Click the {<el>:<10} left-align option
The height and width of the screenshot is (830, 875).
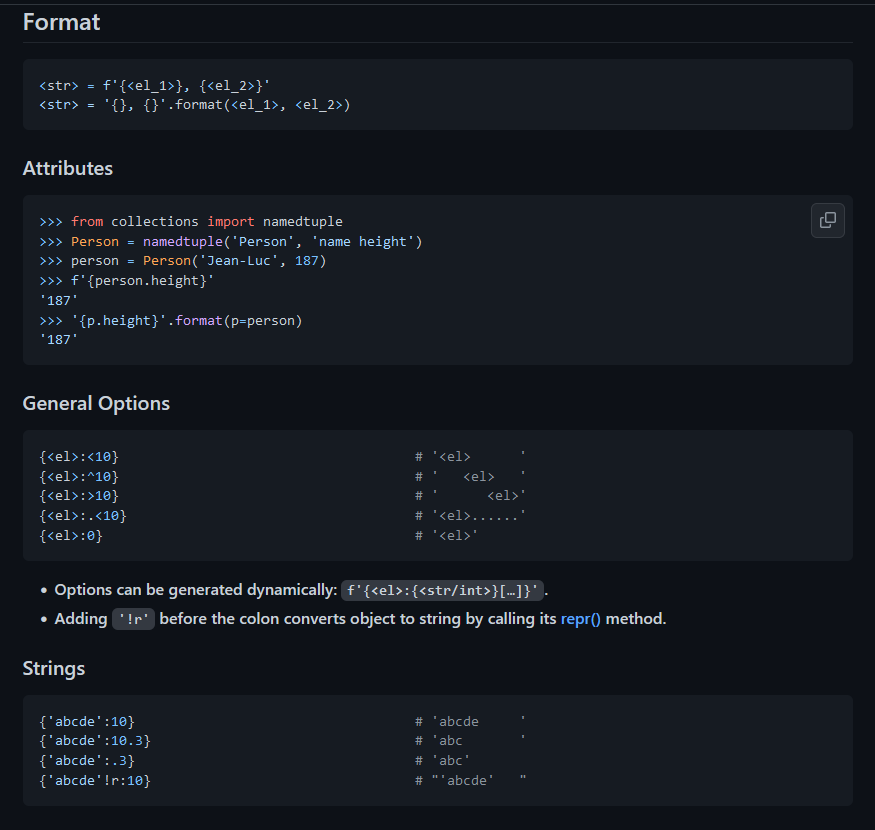pyautogui.click(x=79, y=456)
